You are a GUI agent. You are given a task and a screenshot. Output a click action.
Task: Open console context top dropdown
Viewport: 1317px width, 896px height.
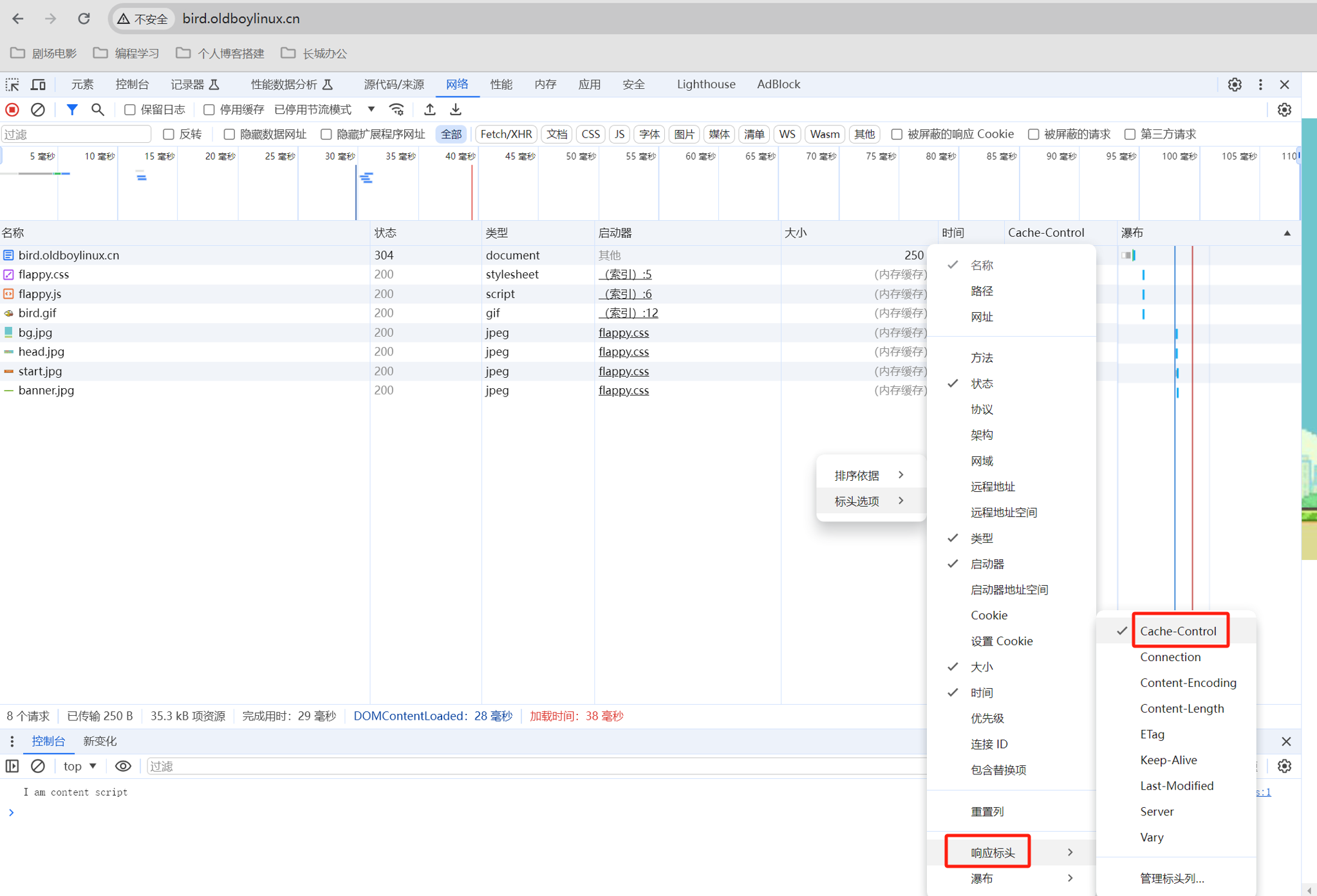point(80,766)
